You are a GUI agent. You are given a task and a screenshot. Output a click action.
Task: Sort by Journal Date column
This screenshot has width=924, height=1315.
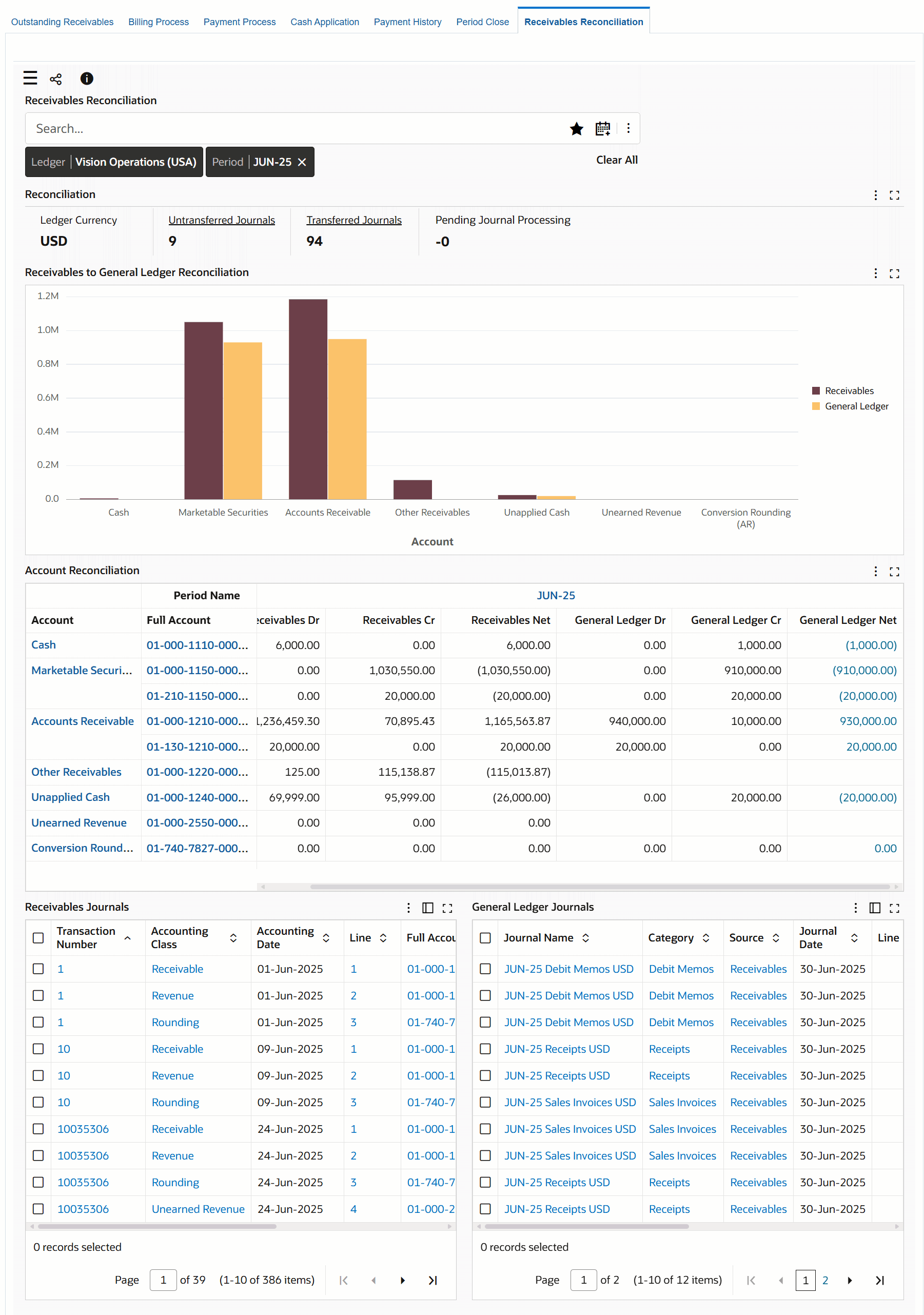pyautogui.click(x=854, y=937)
